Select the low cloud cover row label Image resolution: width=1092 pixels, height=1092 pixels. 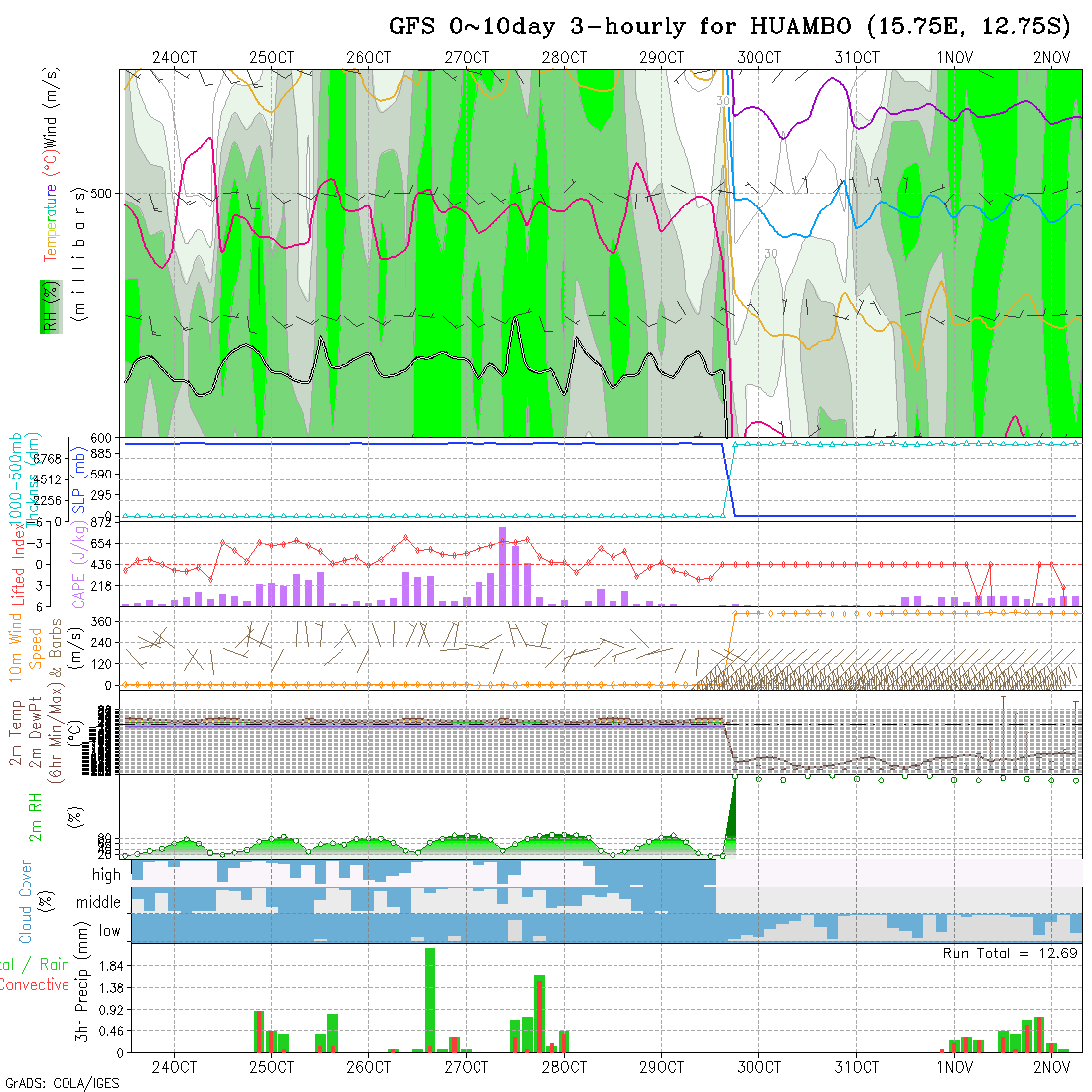tap(109, 931)
